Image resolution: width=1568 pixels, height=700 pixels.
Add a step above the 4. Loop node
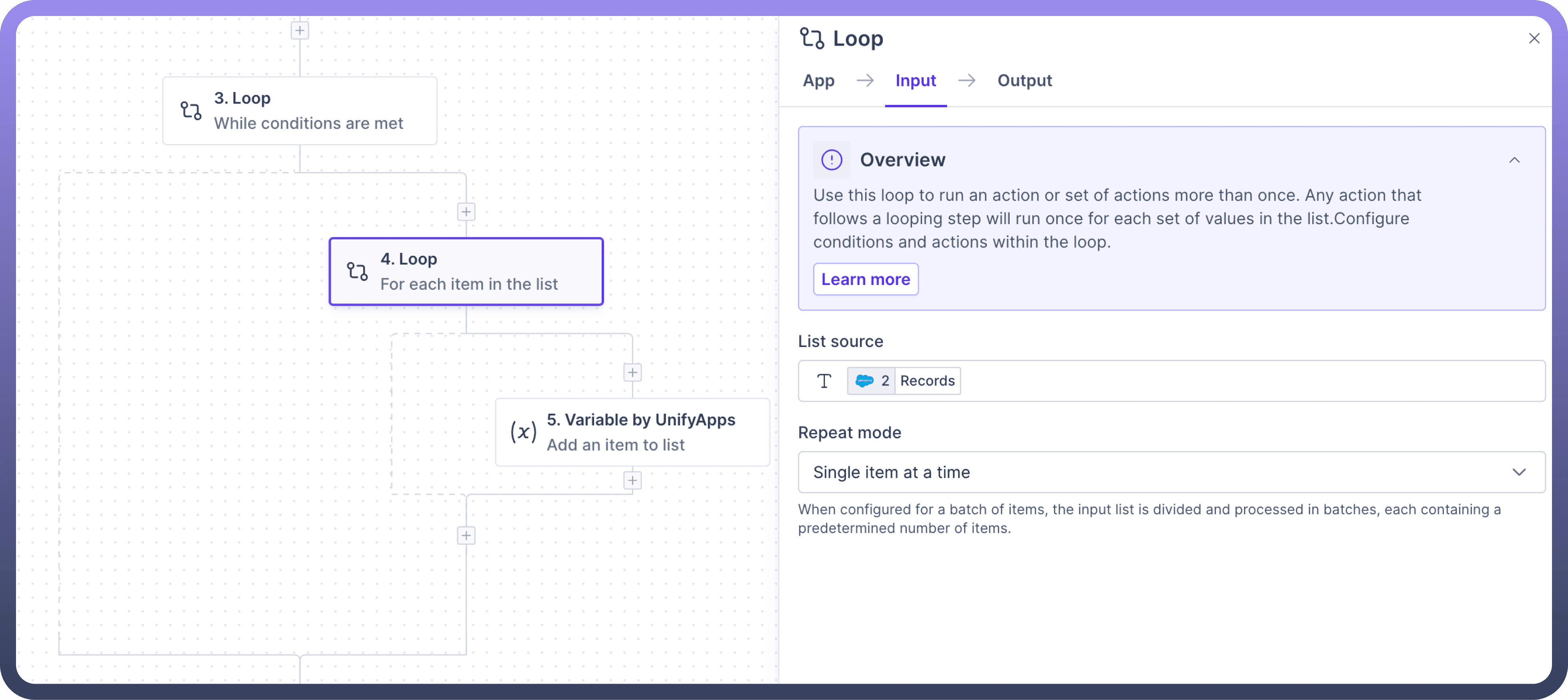tap(466, 212)
